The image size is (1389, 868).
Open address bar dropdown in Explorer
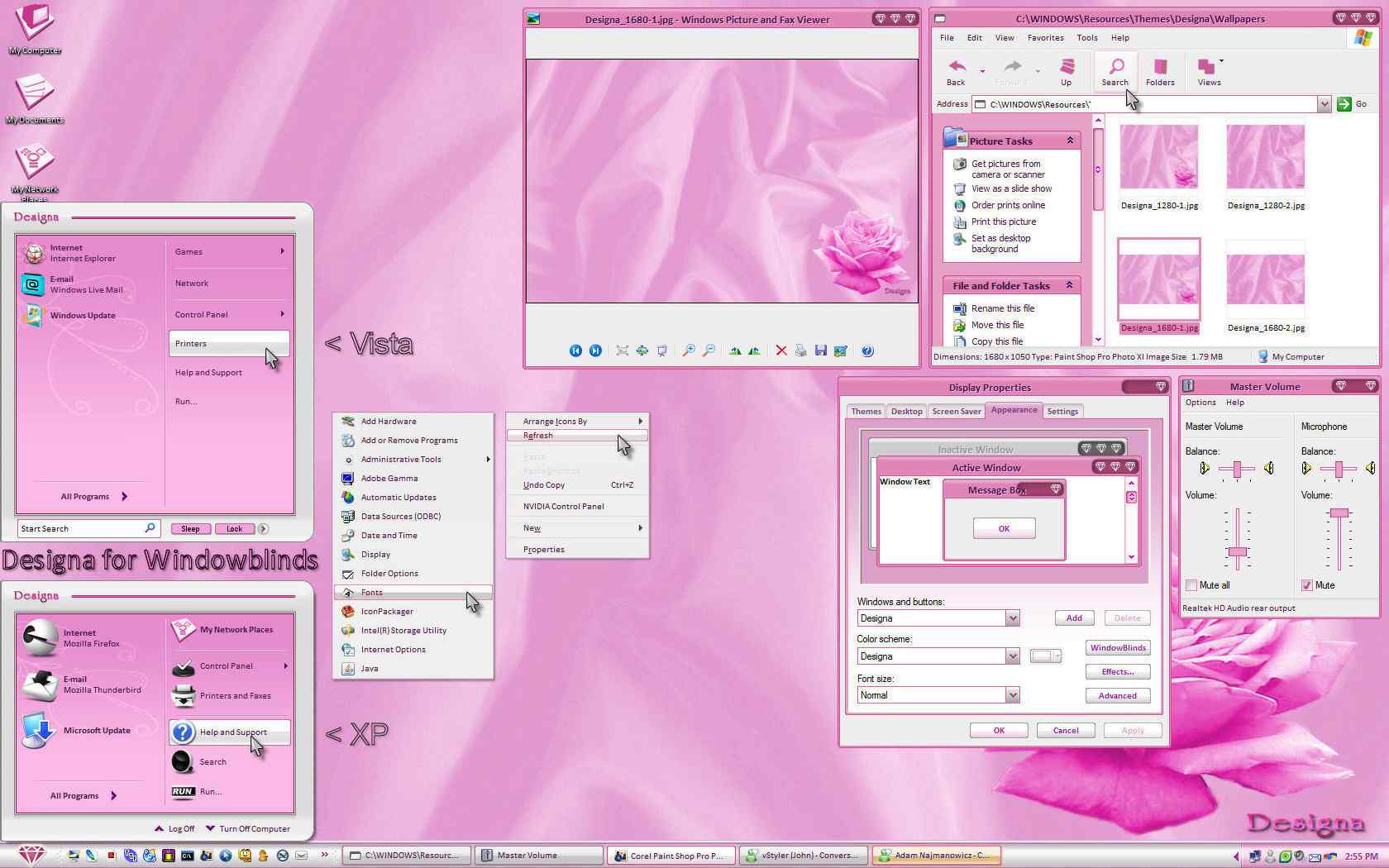[x=1324, y=104]
